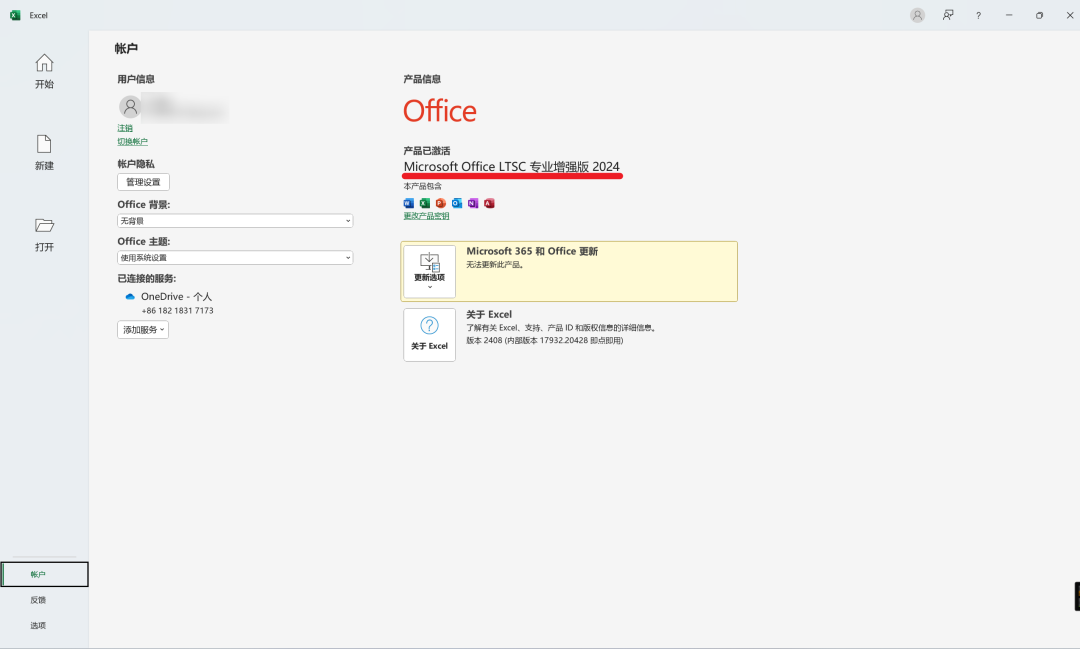The width and height of the screenshot is (1080, 649).
Task: Click the user avatar picture
Action: (130, 107)
